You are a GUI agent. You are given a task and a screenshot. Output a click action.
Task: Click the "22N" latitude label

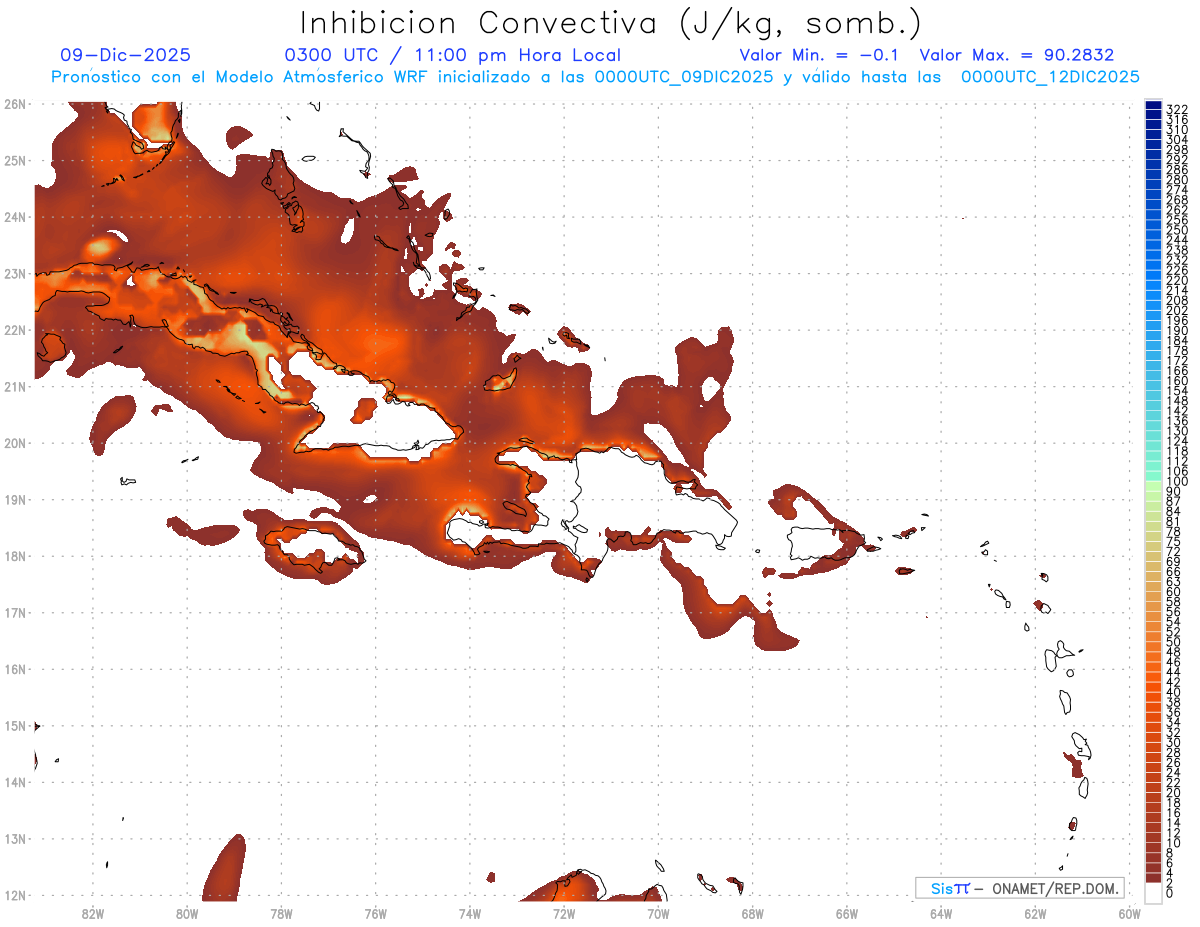tap(14, 330)
